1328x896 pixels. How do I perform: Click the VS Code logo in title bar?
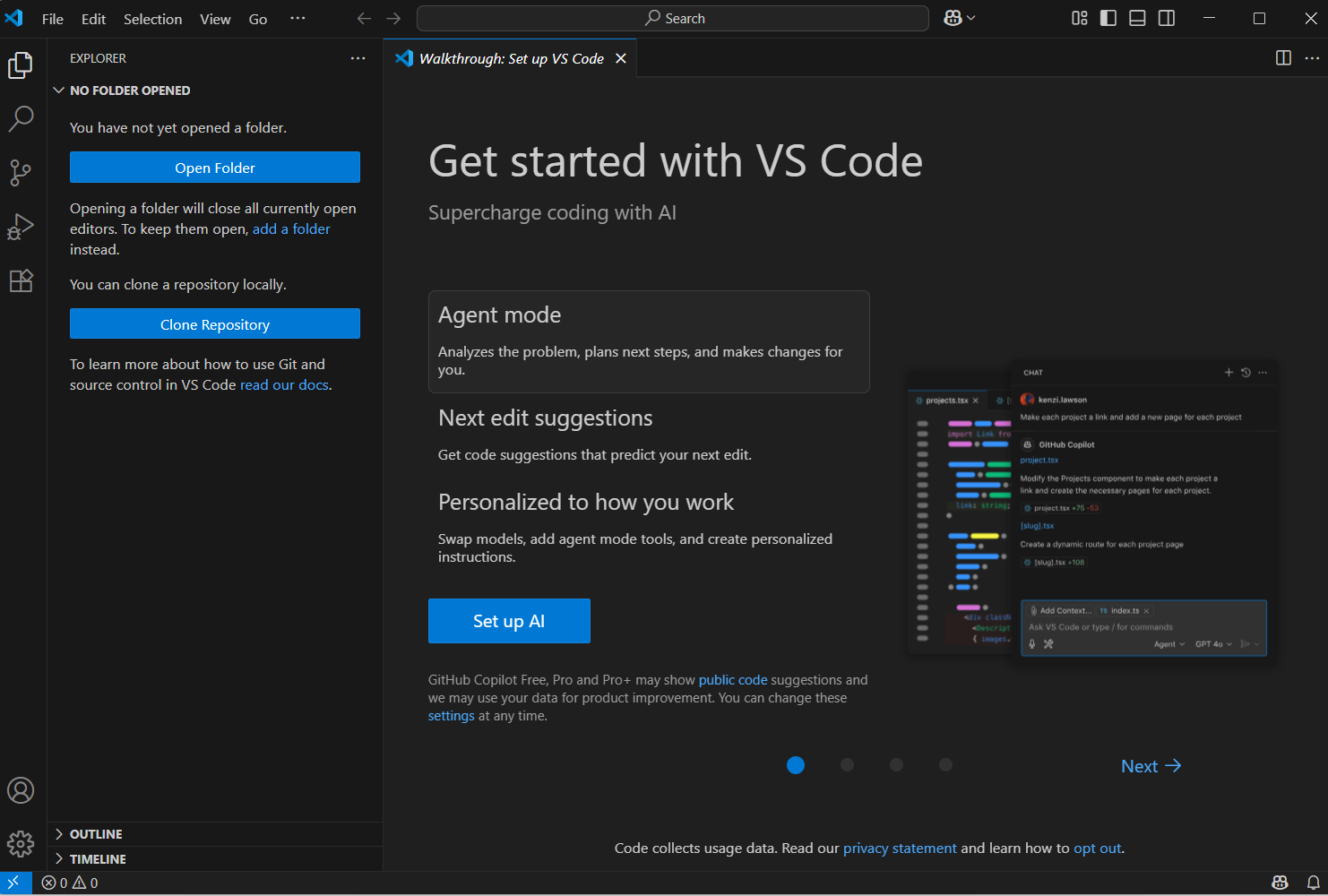[x=14, y=19]
